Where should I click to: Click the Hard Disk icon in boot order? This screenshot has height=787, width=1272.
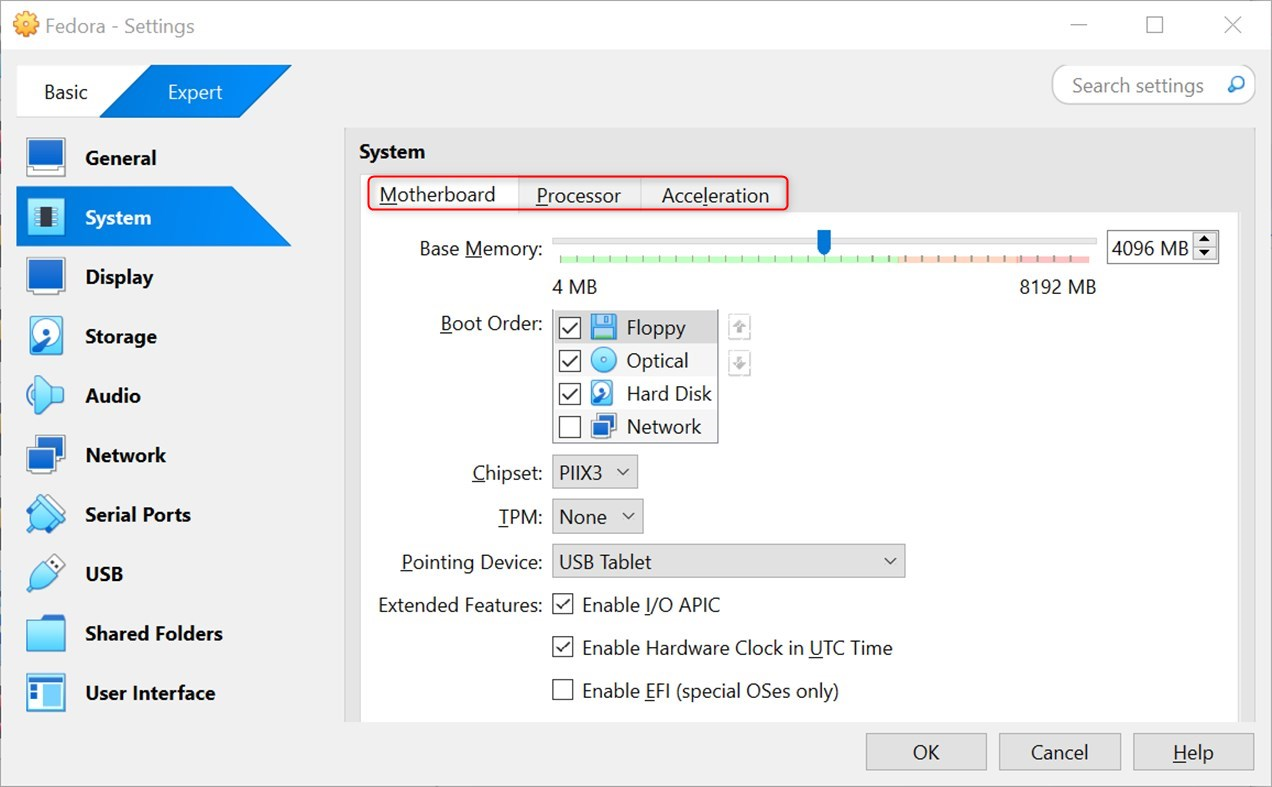tap(603, 393)
